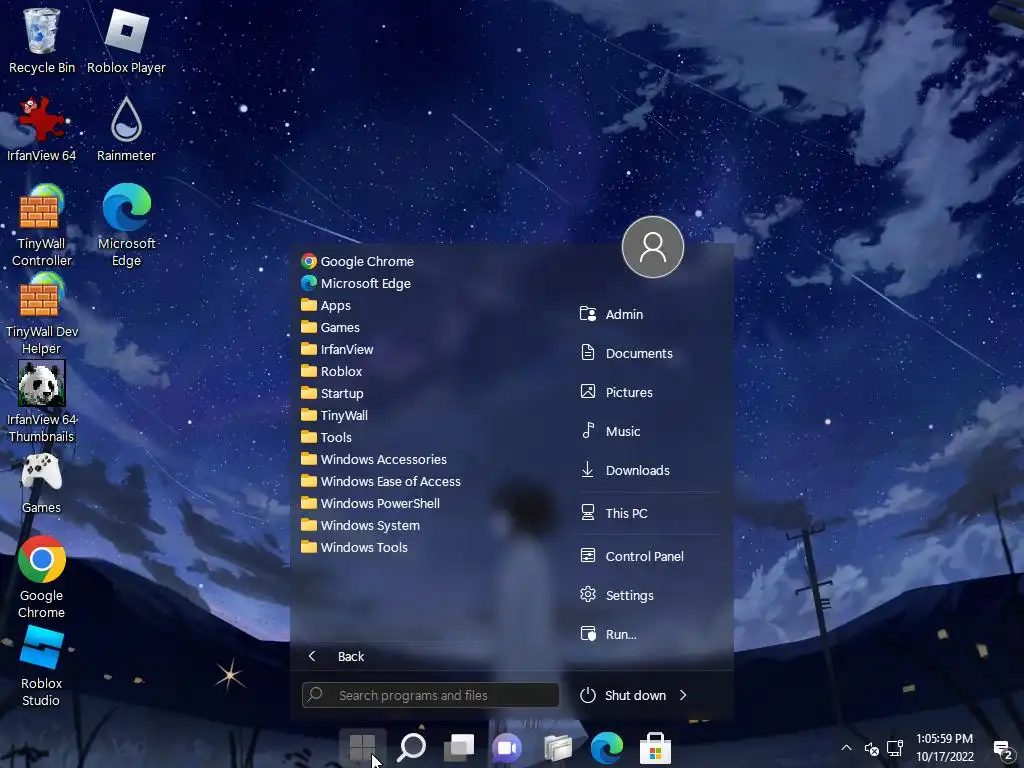Viewport: 1024px width, 768px height.
Task: Expand Shut down options arrow
Action: point(683,696)
